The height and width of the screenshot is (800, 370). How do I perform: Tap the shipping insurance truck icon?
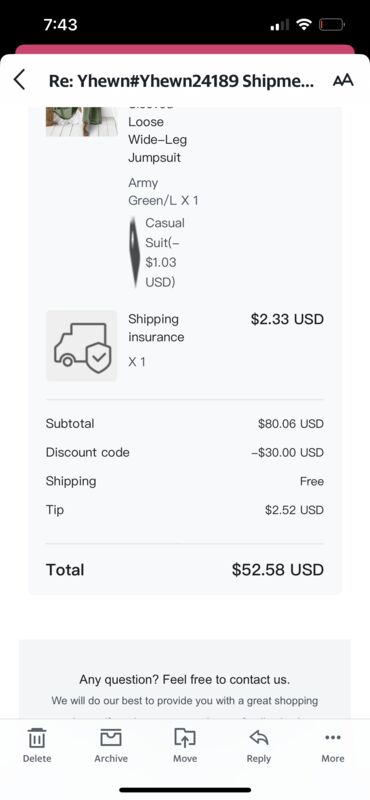(82, 345)
